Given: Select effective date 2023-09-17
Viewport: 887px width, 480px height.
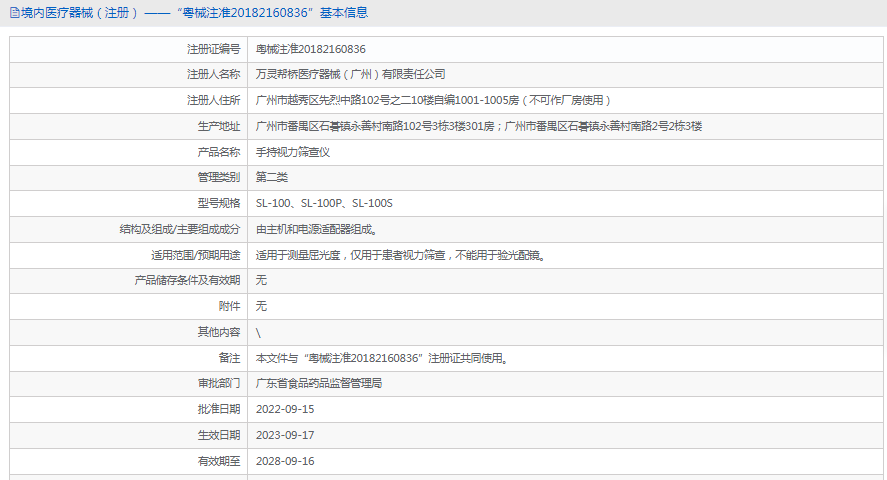Looking at the screenshot, I should click(x=285, y=435).
